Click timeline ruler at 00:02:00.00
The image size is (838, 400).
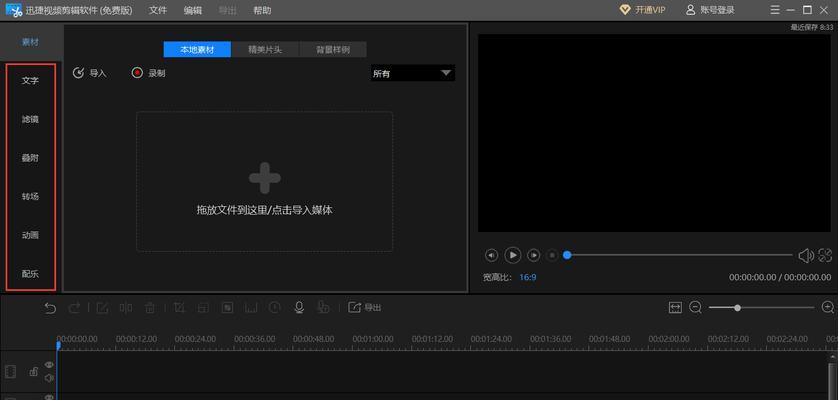coord(669,339)
